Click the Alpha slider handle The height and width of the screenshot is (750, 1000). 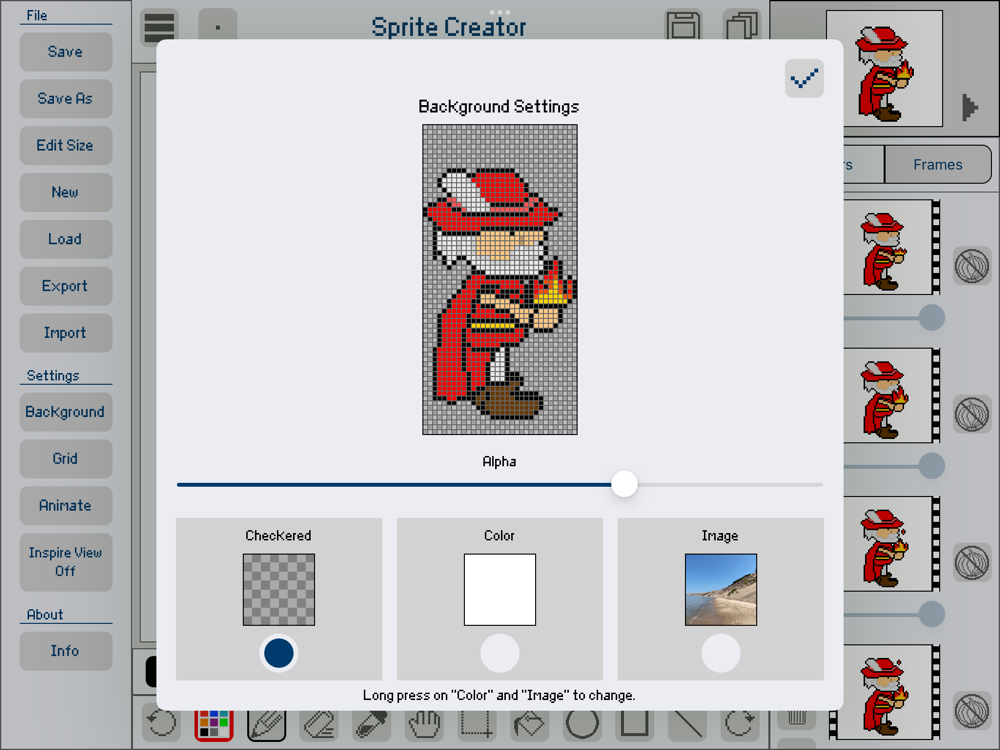(624, 484)
